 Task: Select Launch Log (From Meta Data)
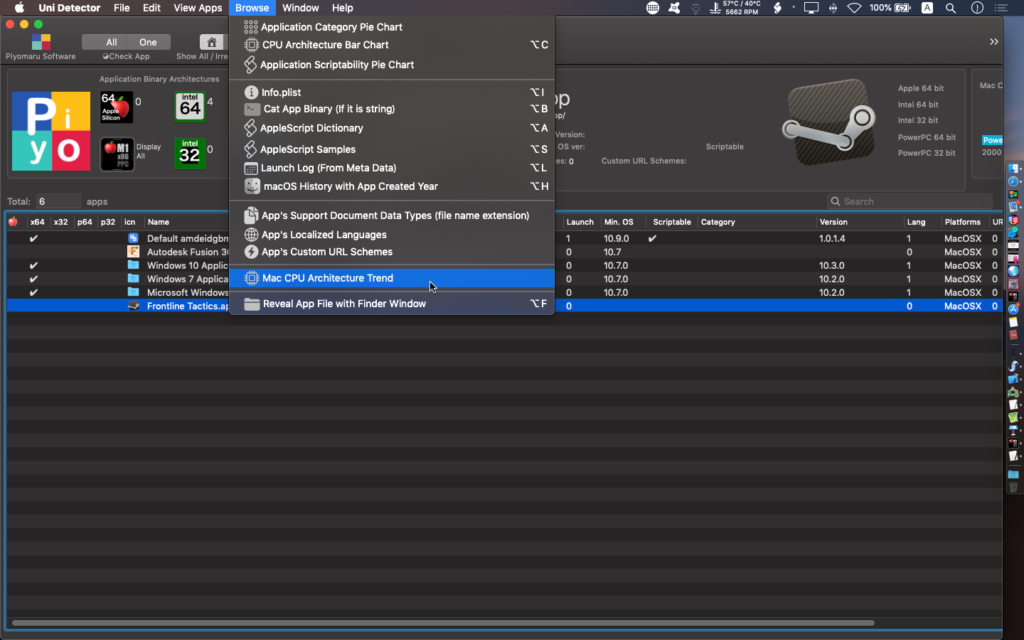point(392,168)
